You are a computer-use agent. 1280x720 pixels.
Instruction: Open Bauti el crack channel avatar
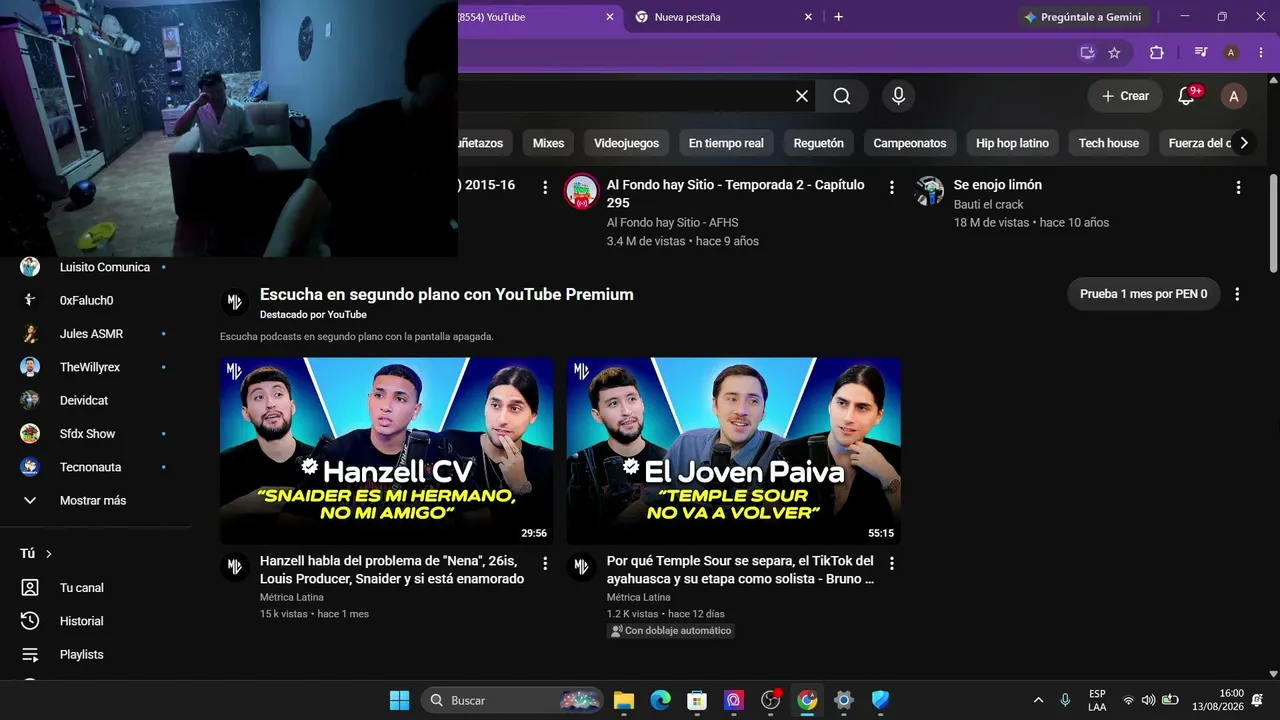click(x=929, y=191)
